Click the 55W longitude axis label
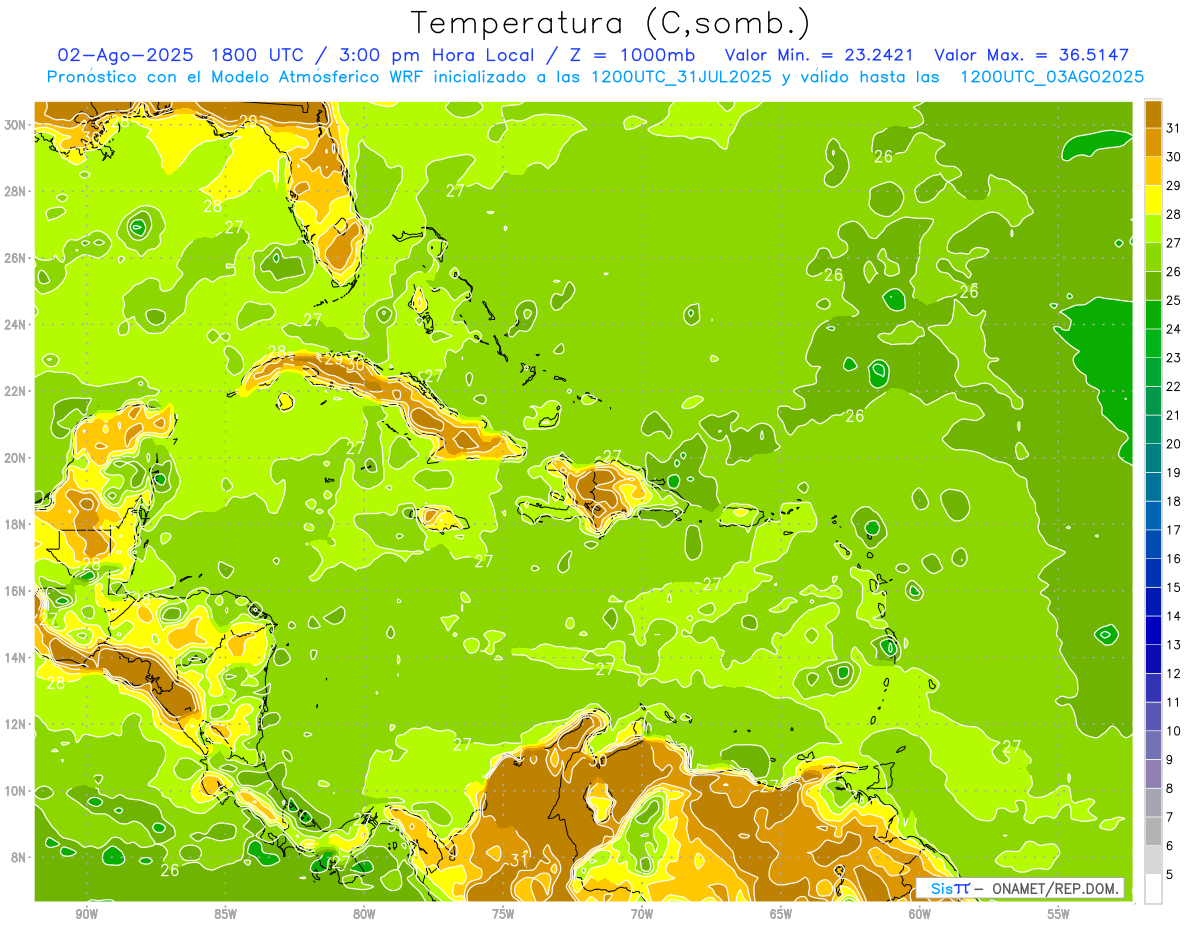The height and width of the screenshot is (927, 1200). [1059, 914]
